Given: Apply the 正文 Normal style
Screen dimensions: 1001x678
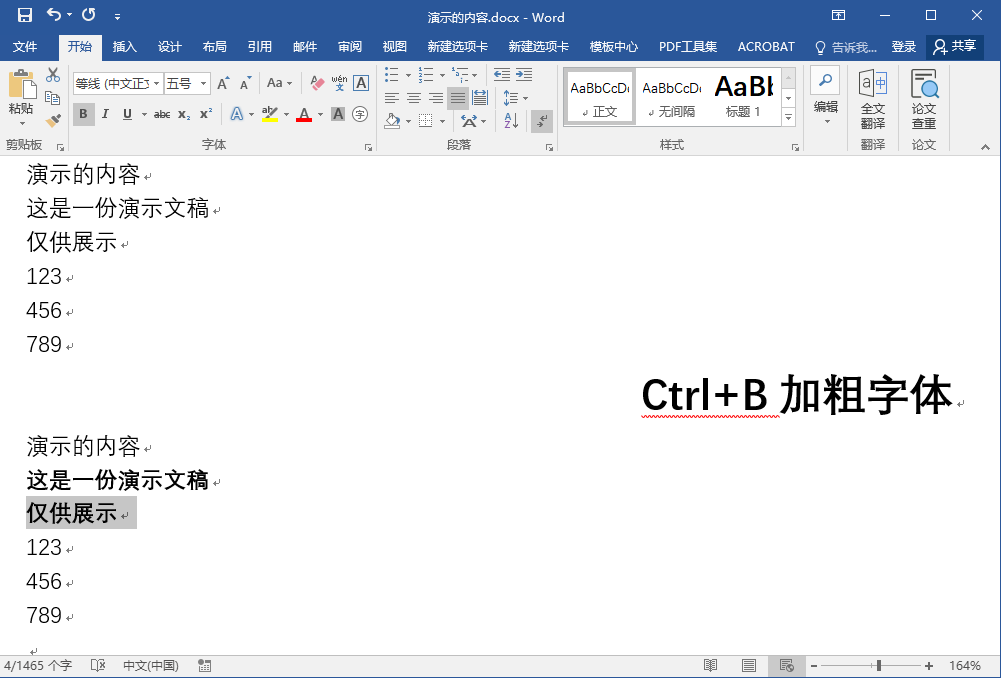Looking at the screenshot, I should coord(600,96).
